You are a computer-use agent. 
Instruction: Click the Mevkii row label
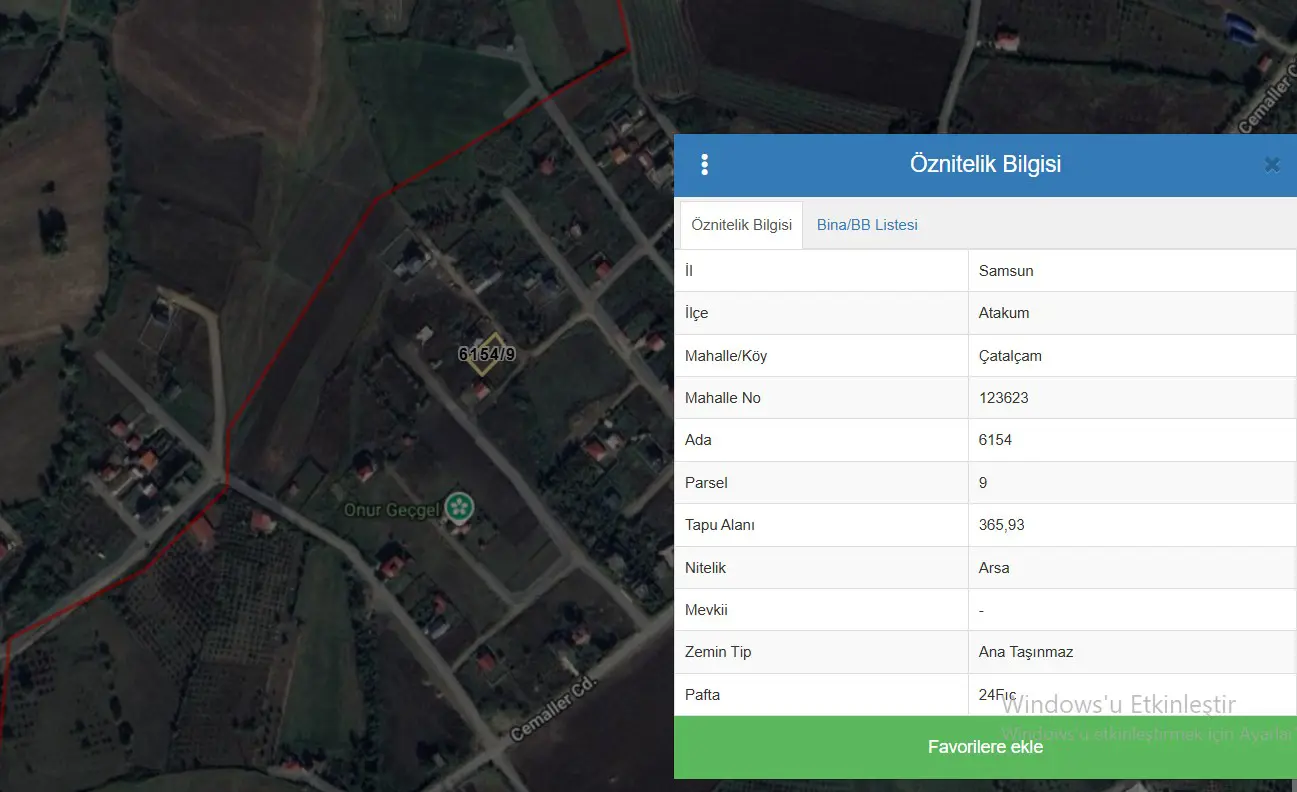(705, 610)
